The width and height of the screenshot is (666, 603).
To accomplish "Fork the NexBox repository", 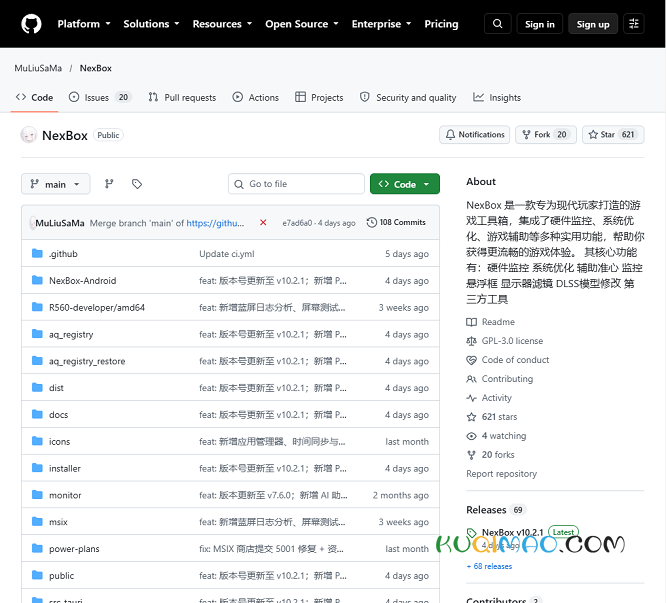I will (545, 135).
